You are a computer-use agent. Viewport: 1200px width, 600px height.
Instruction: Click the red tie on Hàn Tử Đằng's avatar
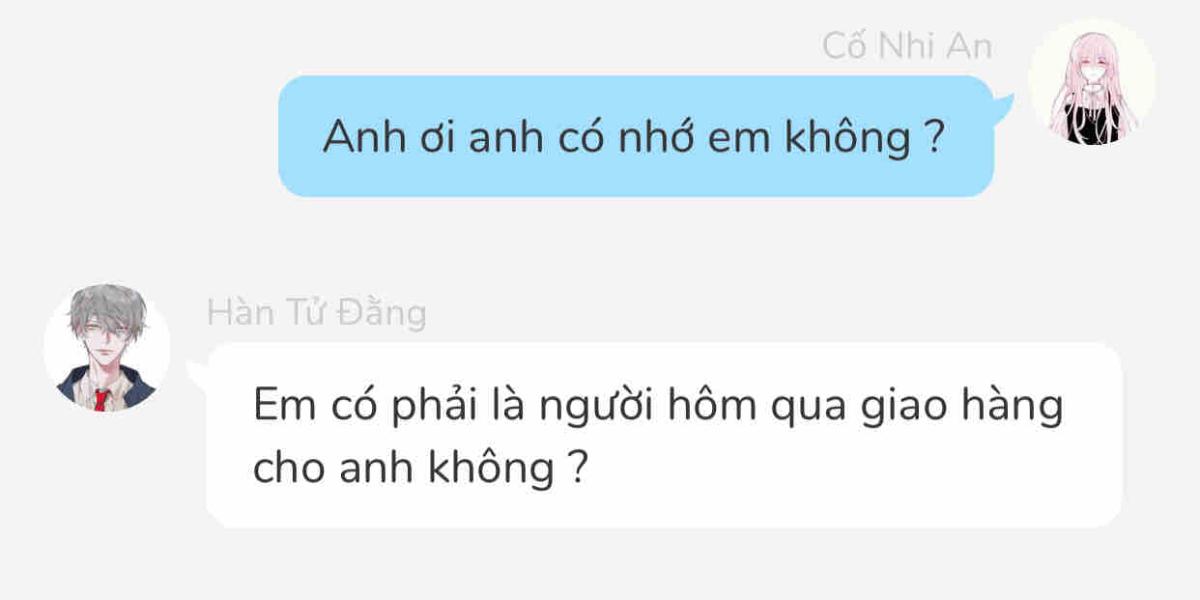click(100, 400)
